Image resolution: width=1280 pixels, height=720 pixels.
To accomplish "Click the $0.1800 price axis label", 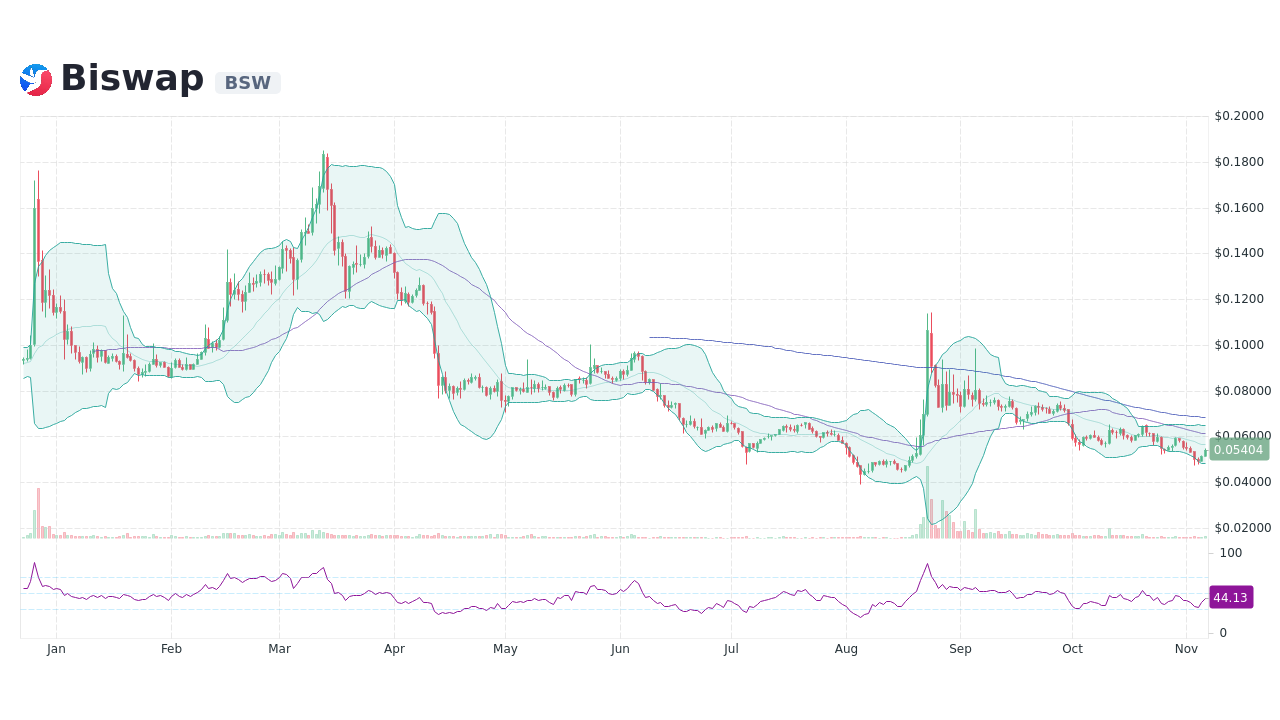I will [1239, 162].
